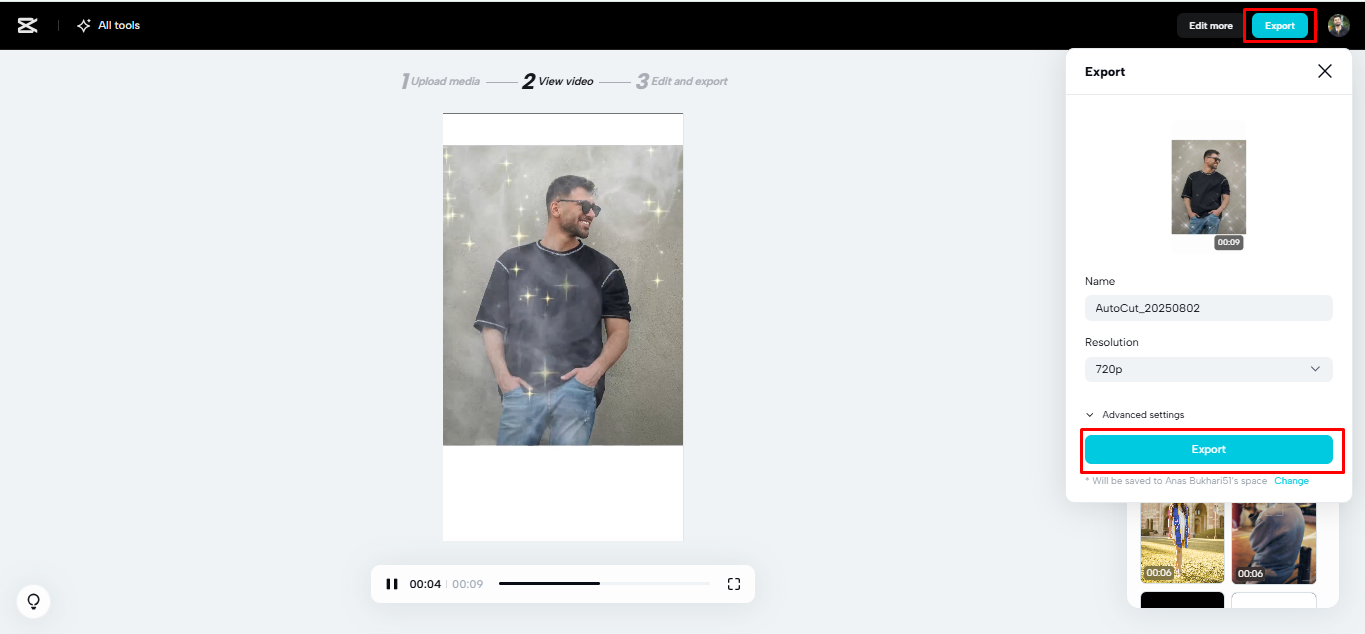Click the 00:09 total duration text

(467, 584)
